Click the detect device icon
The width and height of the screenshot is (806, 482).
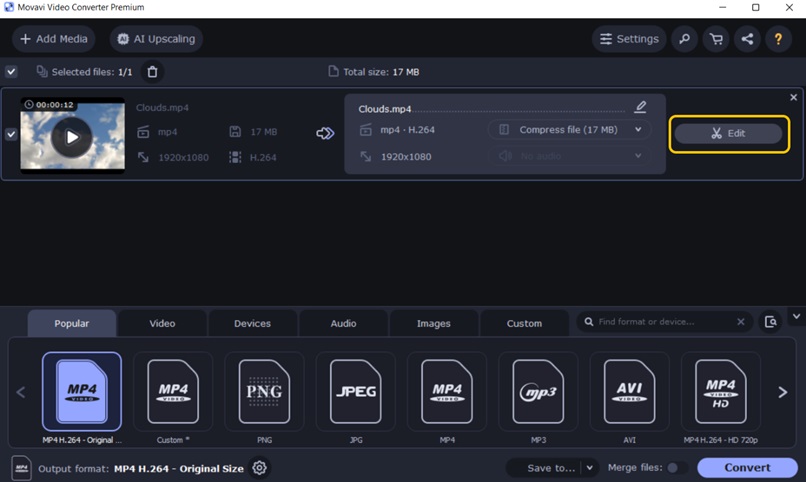click(x=771, y=322)
